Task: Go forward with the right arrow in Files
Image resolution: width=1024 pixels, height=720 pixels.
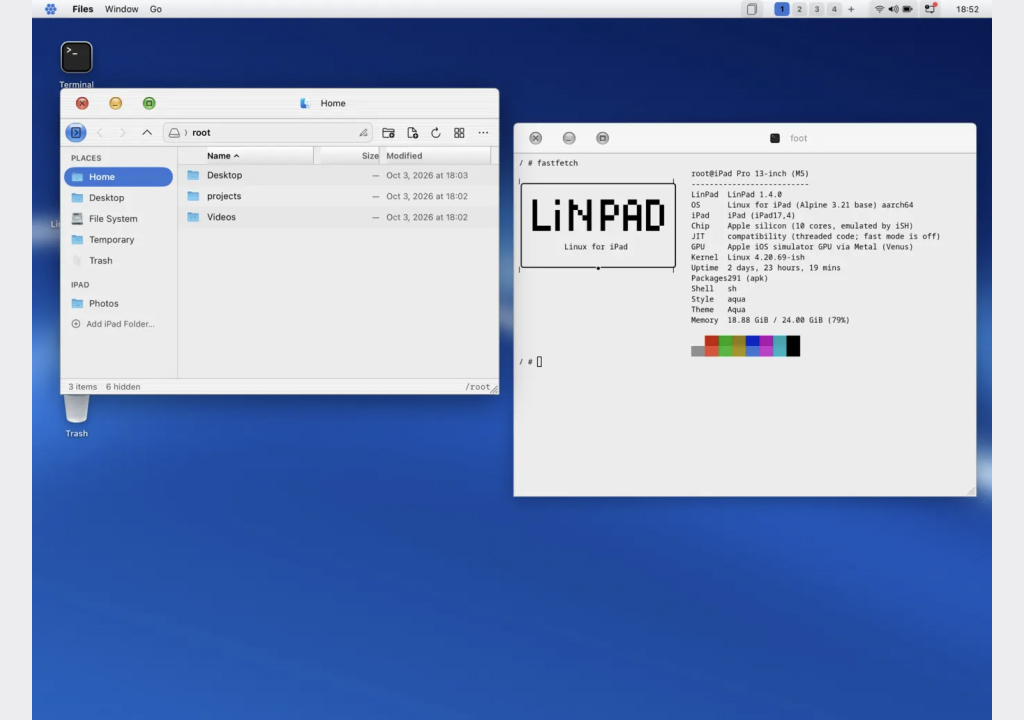Action: point(122,133)
